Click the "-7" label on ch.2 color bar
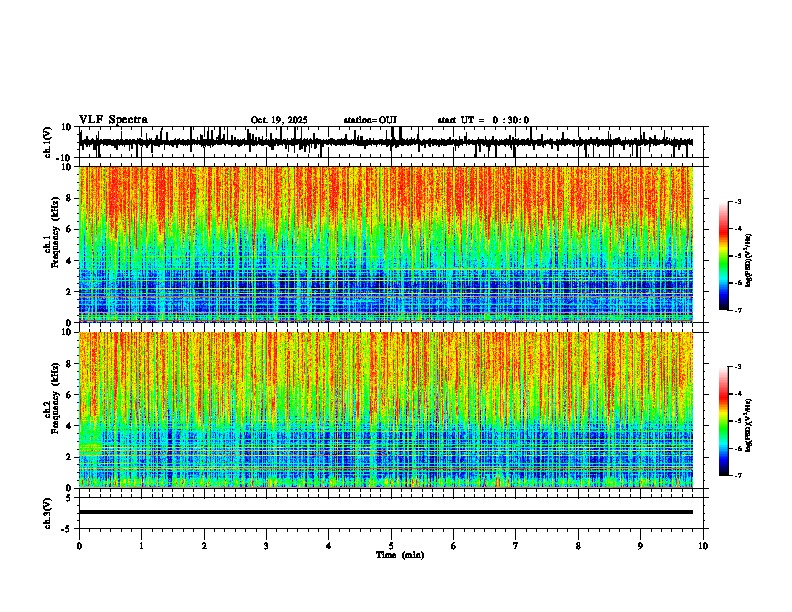This screenshot has width=792, height=612. pyautogui.click(x=738, y=475)
